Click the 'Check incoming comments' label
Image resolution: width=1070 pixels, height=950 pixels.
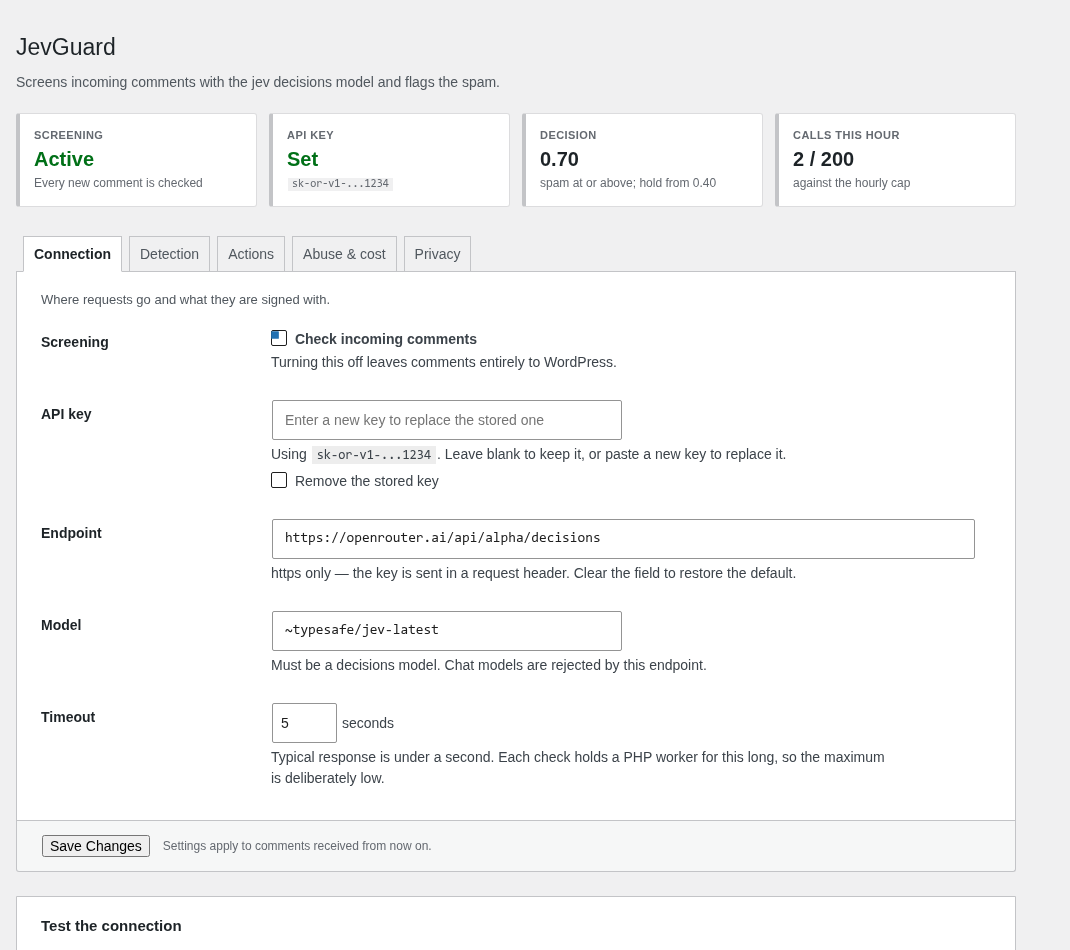[x=386, y=339]
